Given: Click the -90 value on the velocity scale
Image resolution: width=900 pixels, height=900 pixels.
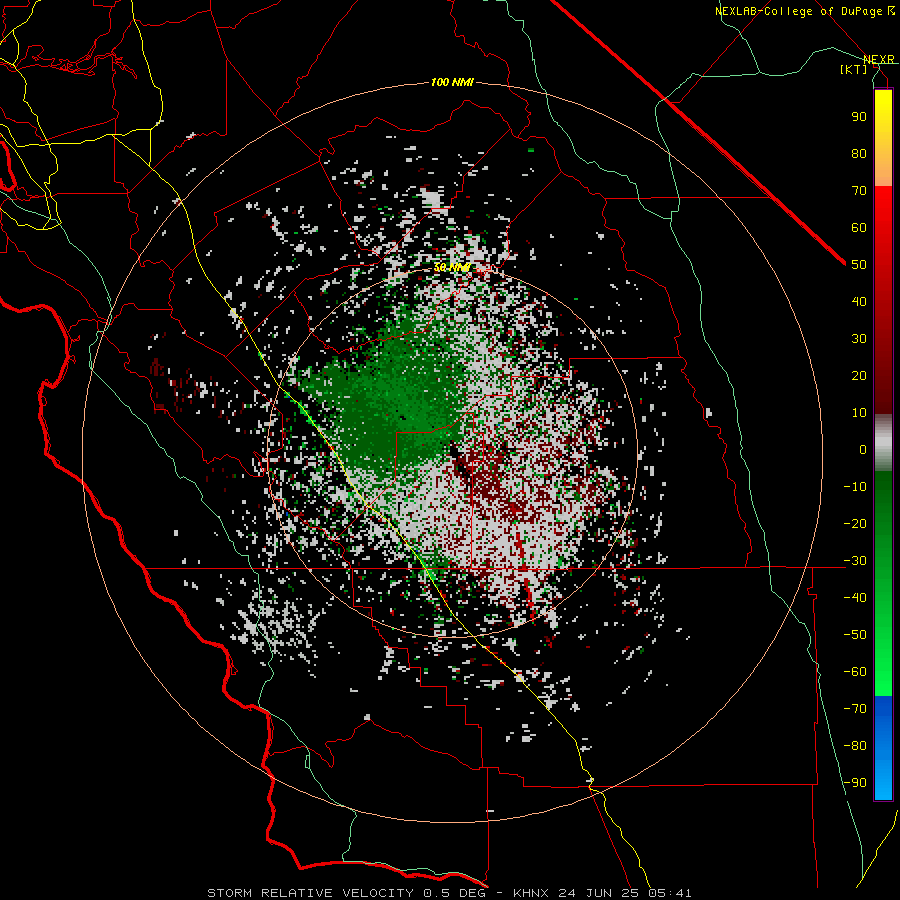Looking at the screenshot, I should tap(855, 783).
